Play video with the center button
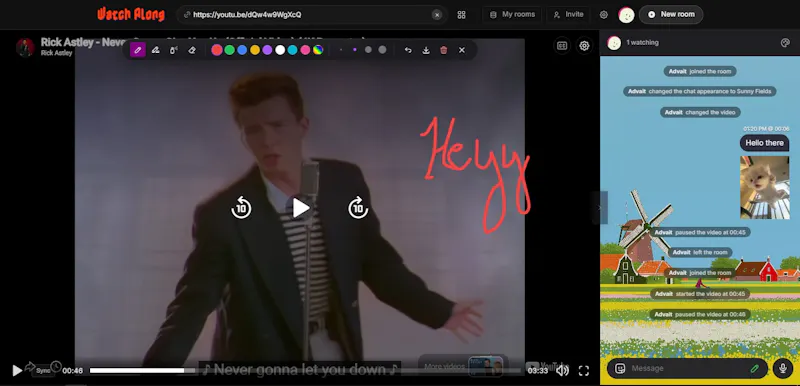The height and width of the screenshot is (386, 800). [x=301, y=208]
